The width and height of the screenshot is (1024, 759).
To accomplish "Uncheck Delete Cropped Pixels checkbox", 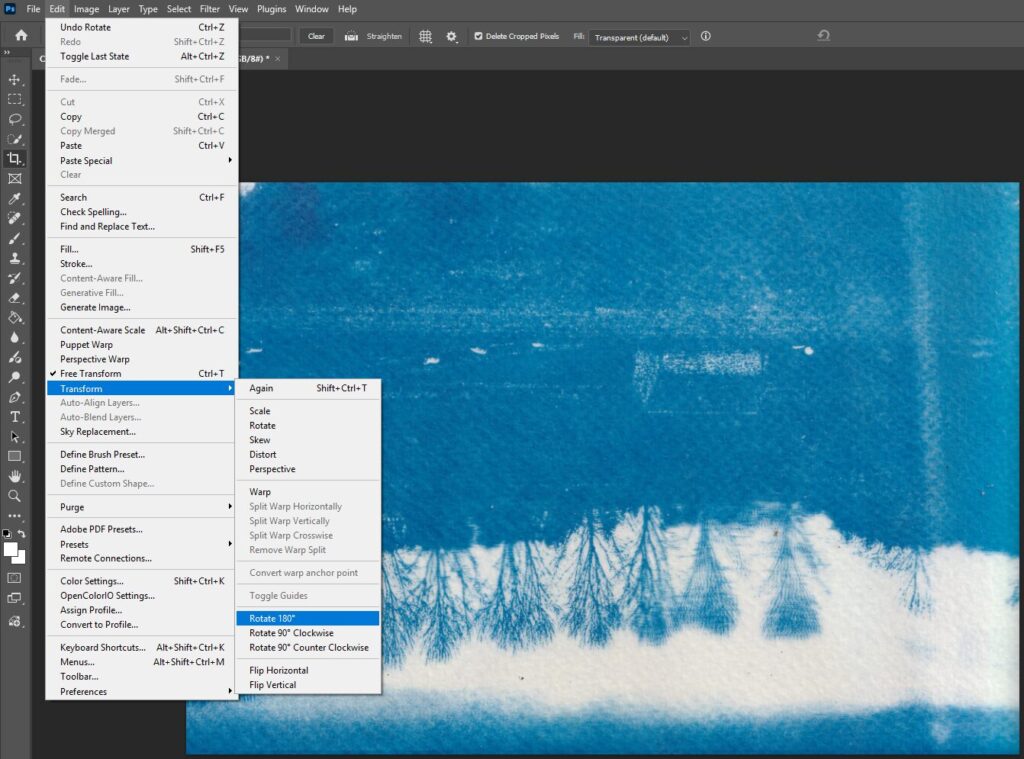I will coord(478,36).
